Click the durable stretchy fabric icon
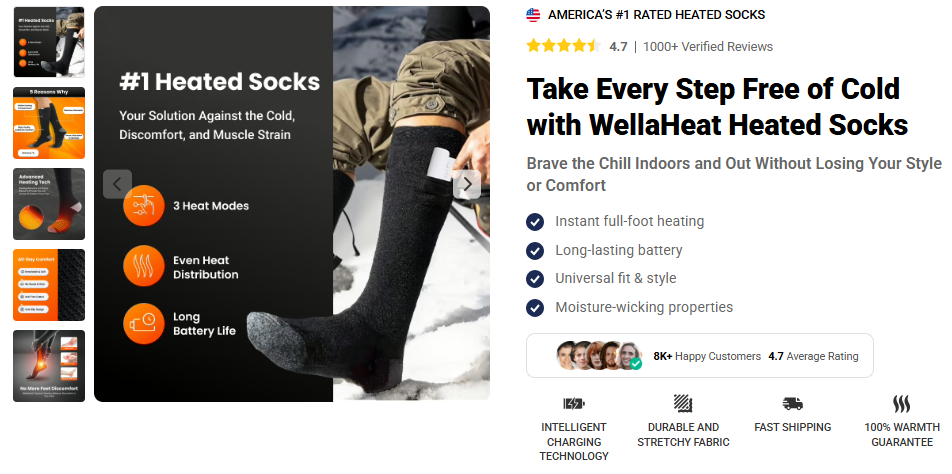The width and height of the screenshot is (952, 474). pos(683,404)
